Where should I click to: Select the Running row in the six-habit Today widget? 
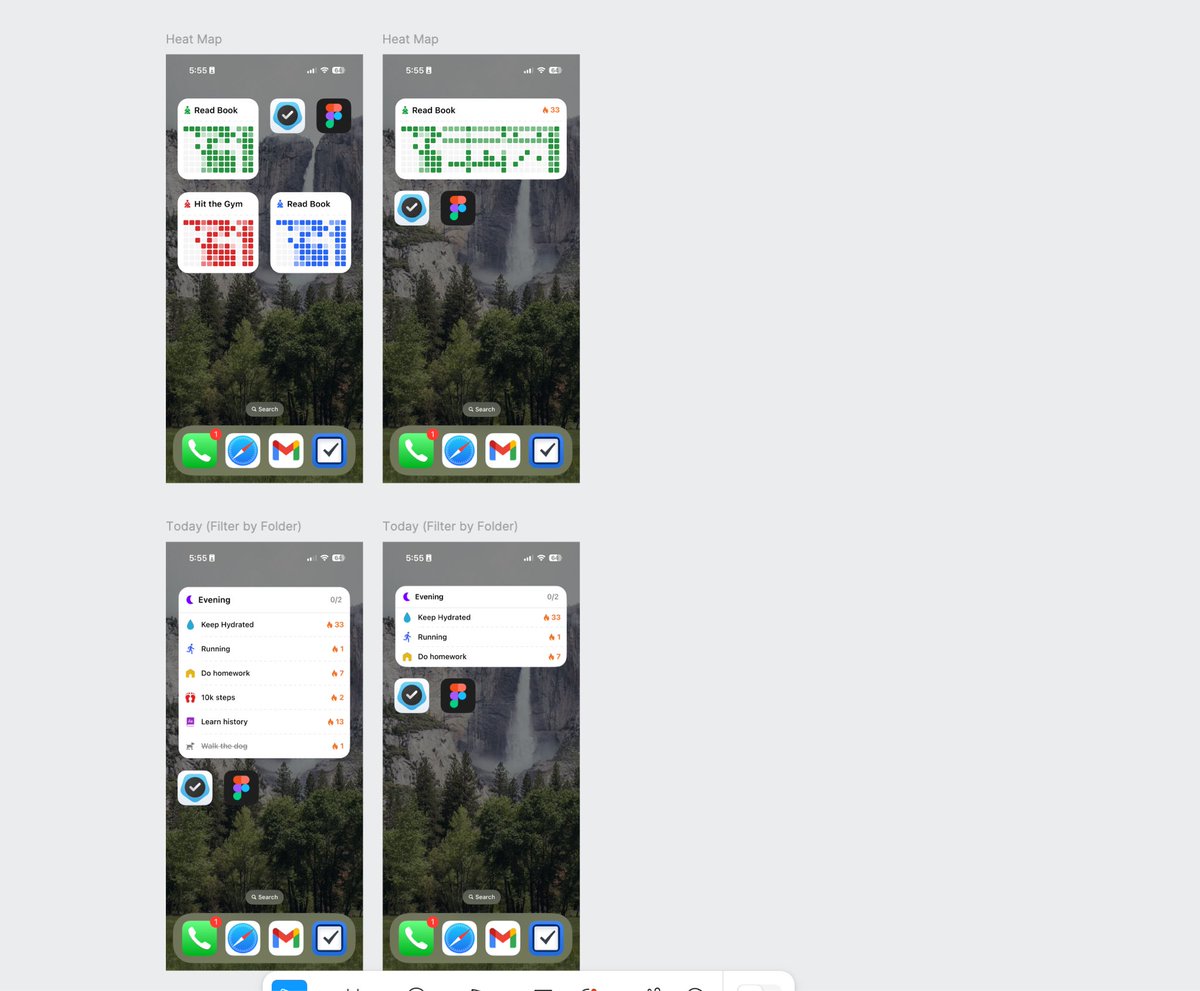265,649
